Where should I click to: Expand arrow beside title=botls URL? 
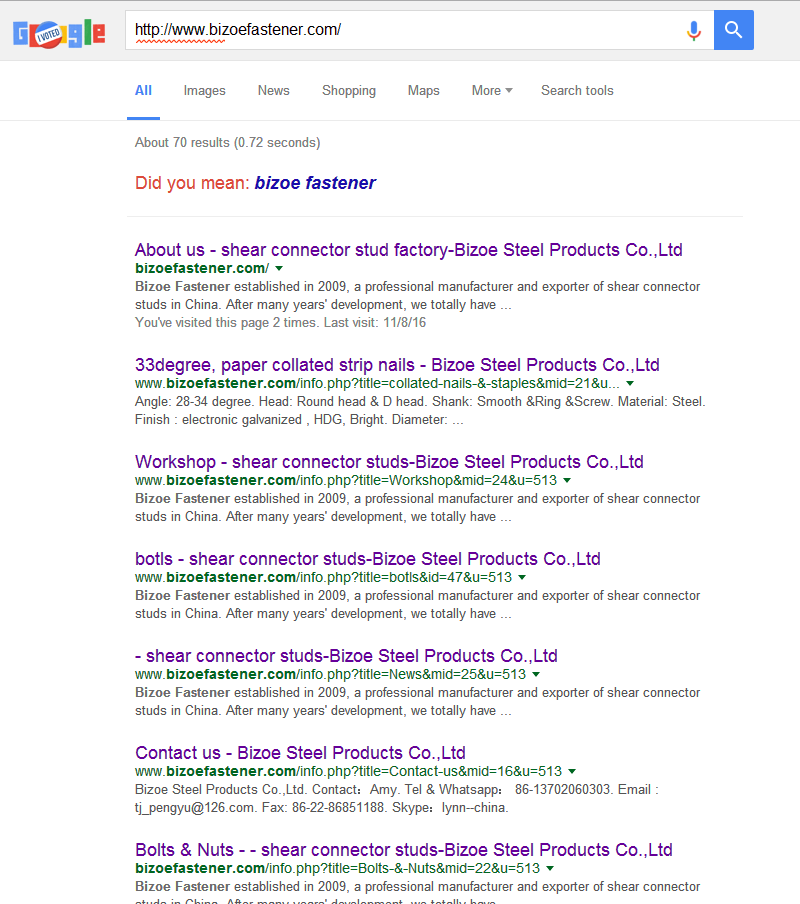click(x=522, y=577)
